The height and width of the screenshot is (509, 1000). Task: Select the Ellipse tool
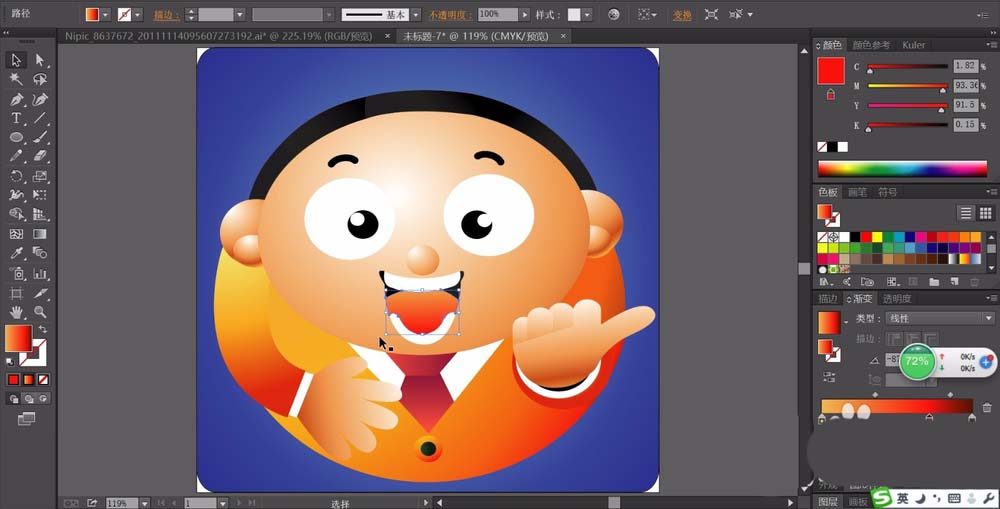(x=16, y=137)
